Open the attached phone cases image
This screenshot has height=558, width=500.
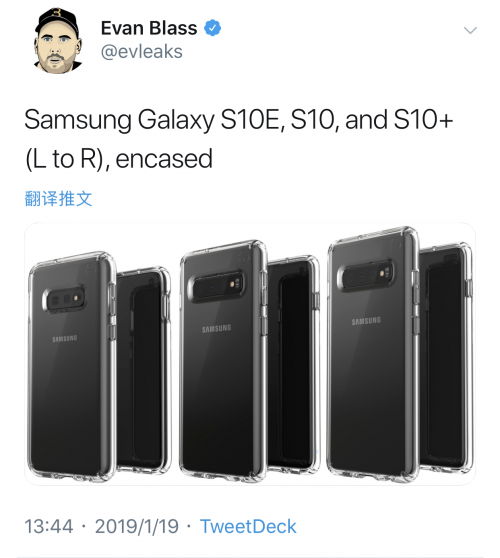point(250,354)
